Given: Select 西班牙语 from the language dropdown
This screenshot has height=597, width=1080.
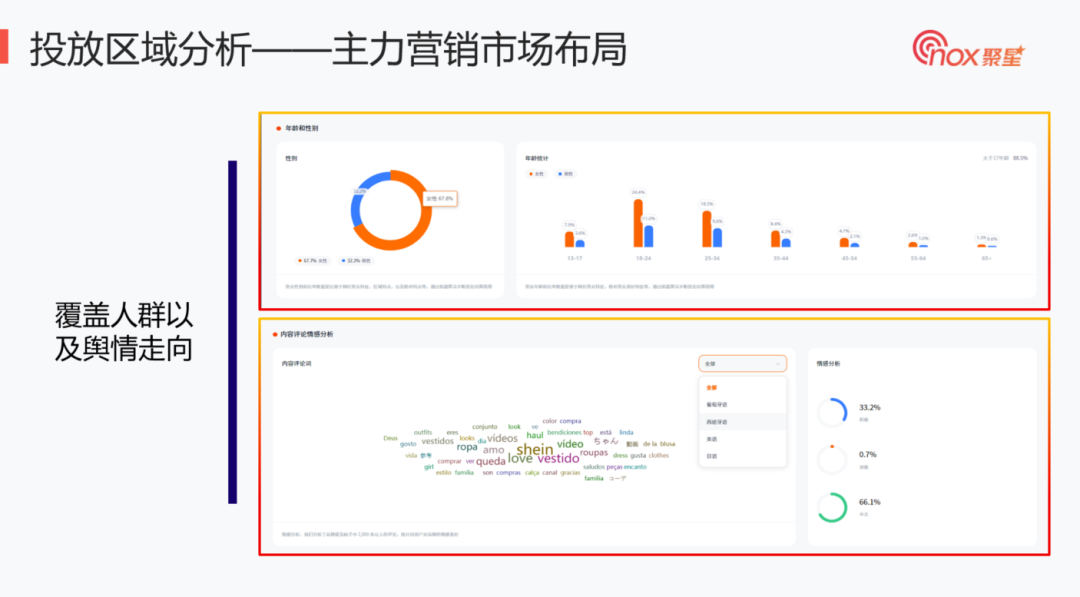Looking at the screenshot, I should coord(718,421).
